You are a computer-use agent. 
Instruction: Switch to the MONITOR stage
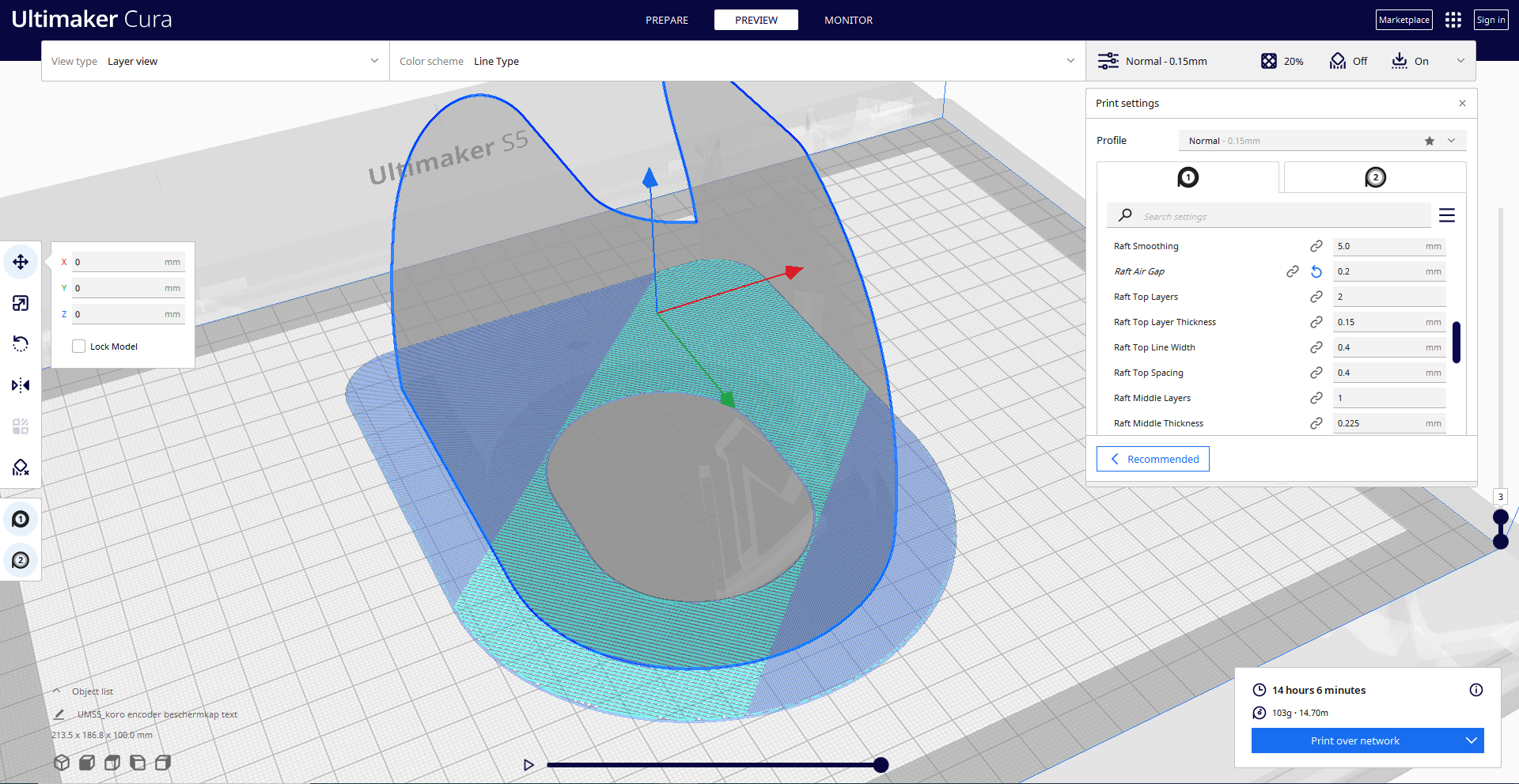[x=848, y=20]
